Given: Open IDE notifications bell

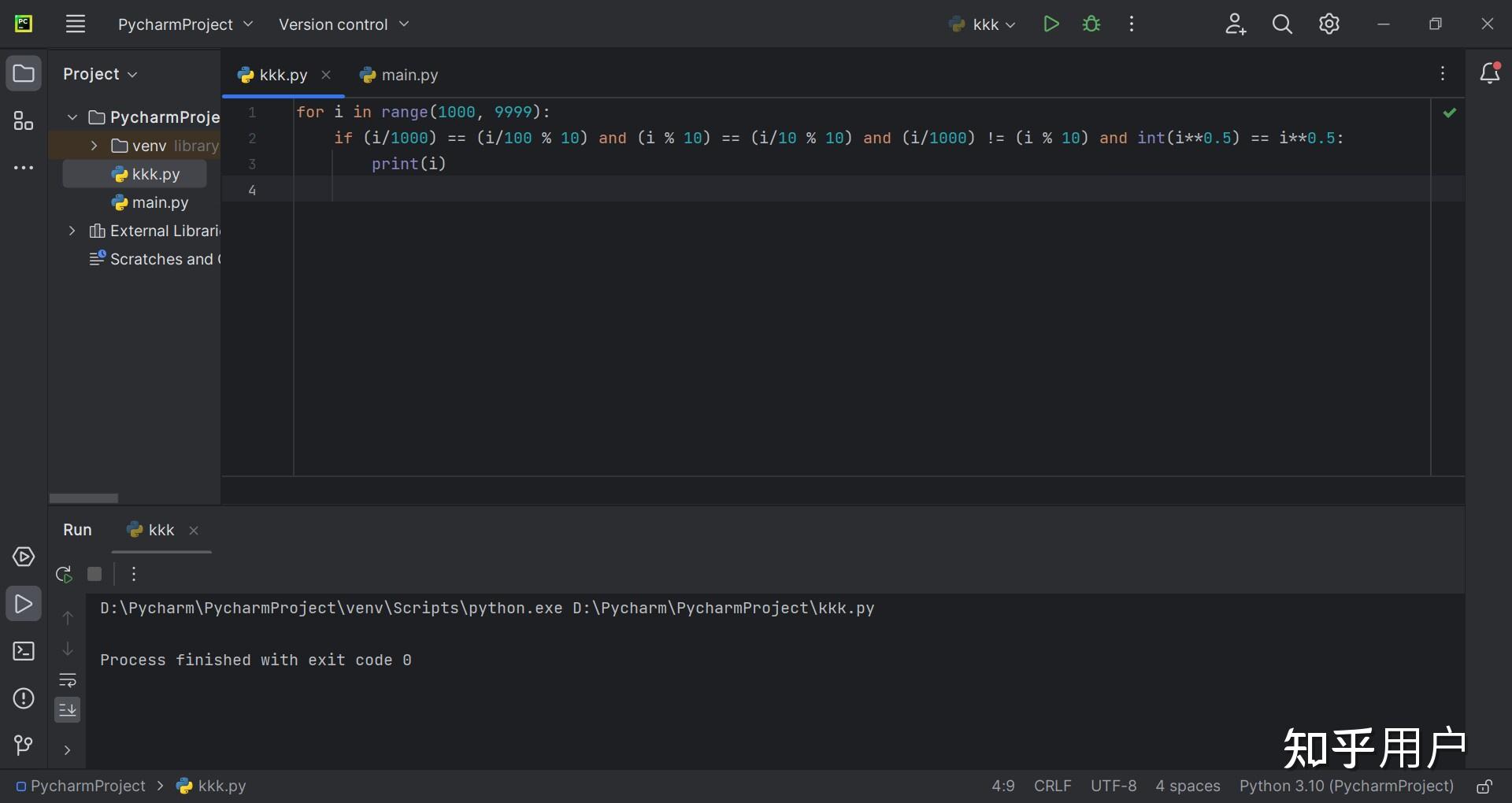Looking at the screenshot, I should [1489, 73].
